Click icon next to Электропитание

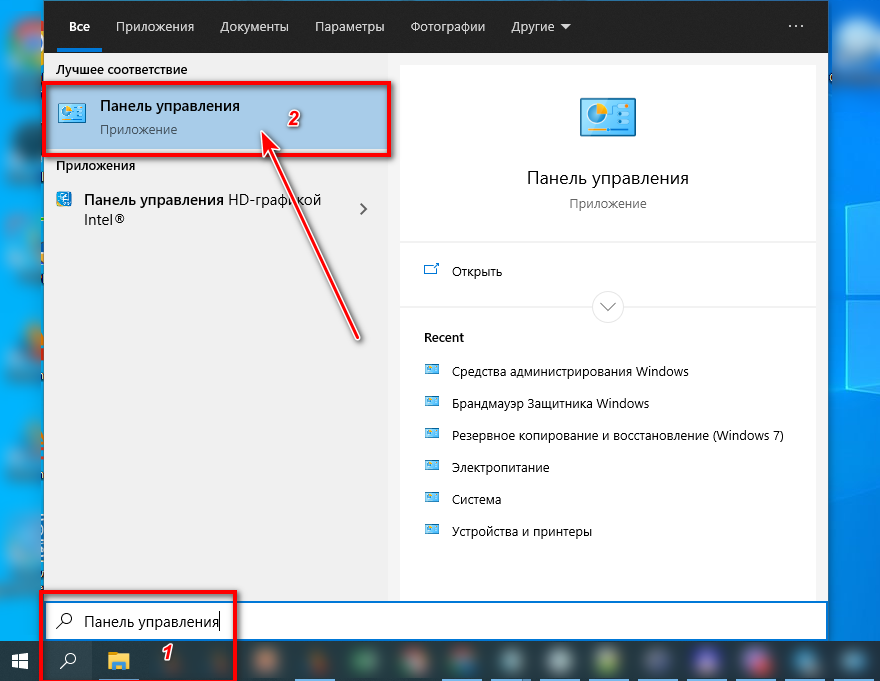pos(432,465)
